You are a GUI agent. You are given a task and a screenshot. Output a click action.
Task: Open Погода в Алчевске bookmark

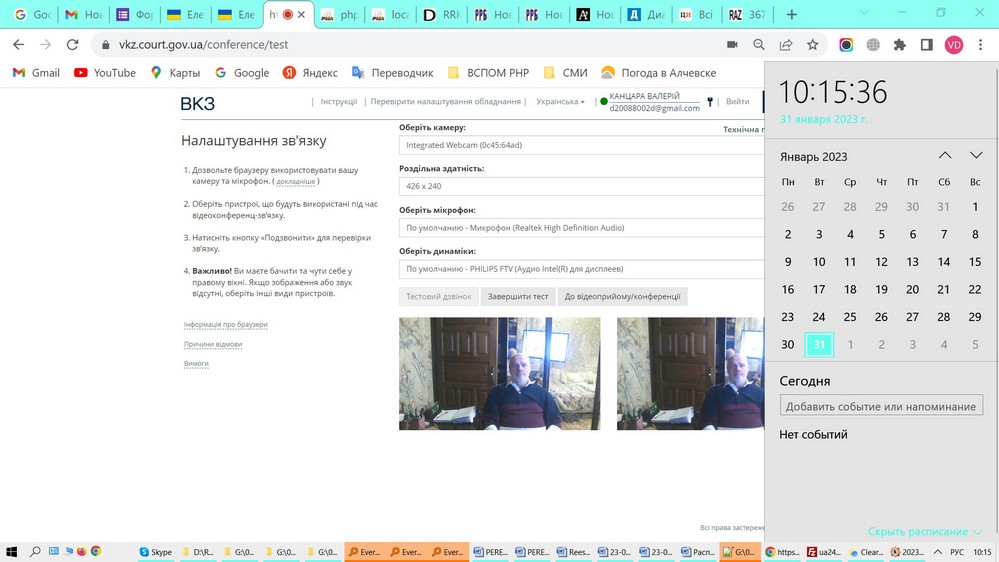659,73
